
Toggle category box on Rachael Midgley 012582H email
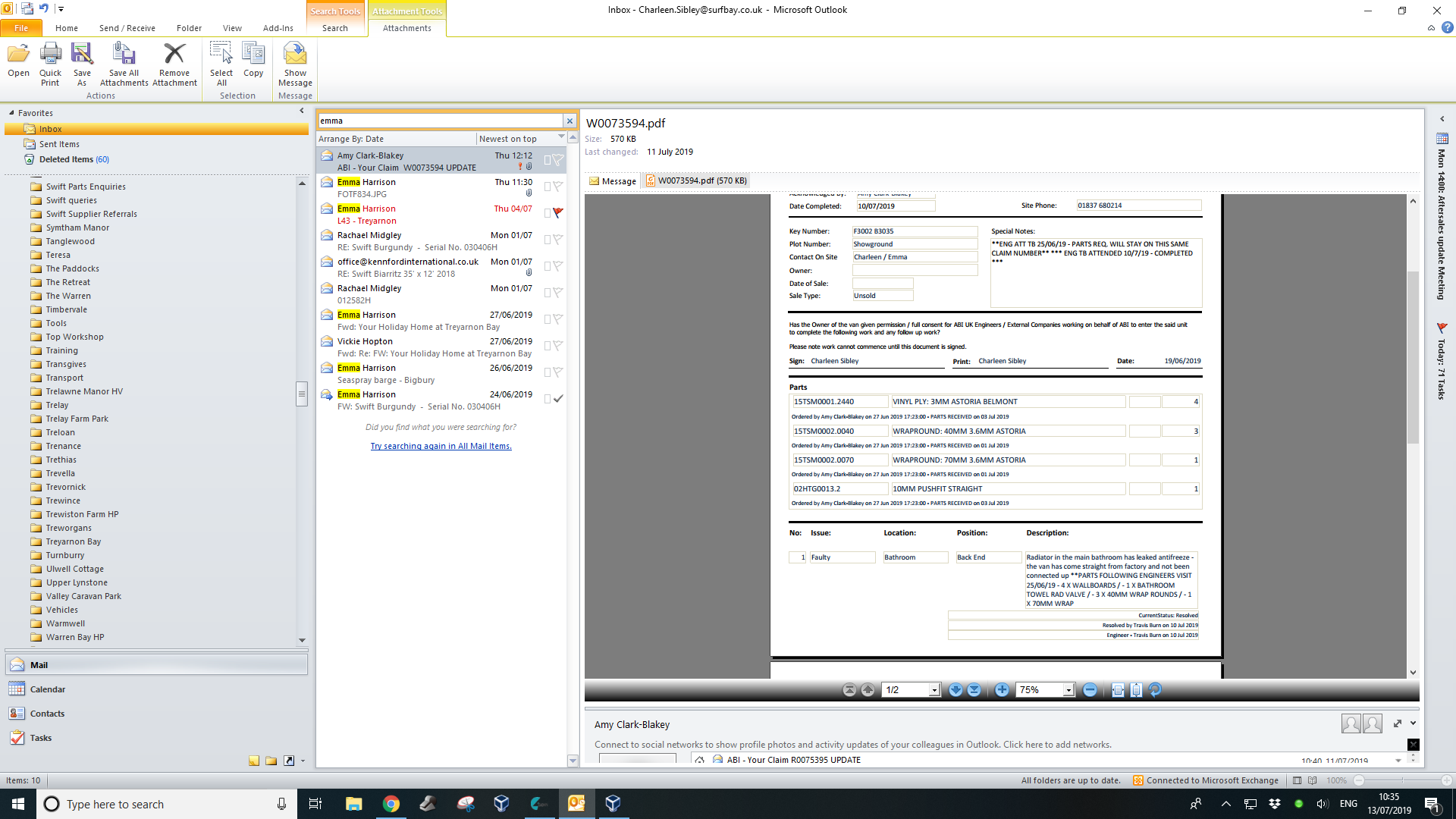[x=547, y=293]
